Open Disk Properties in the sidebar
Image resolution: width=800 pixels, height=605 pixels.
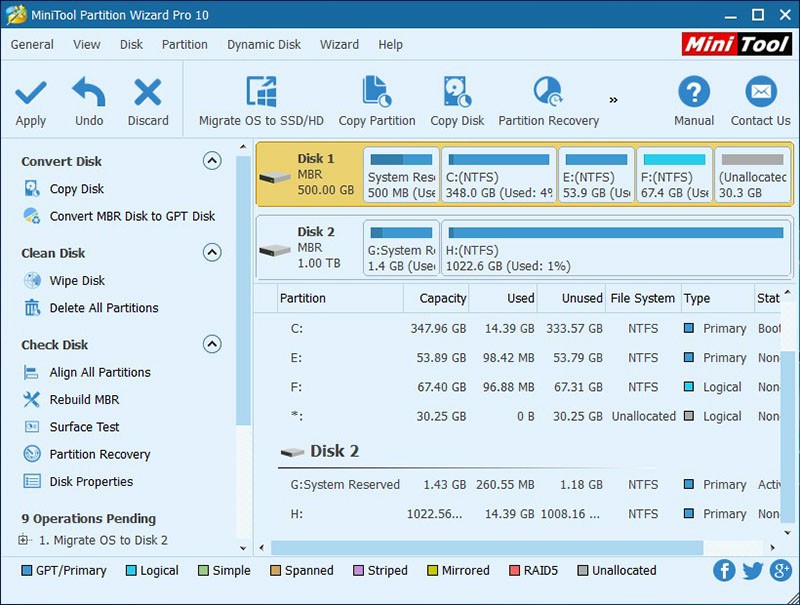click(x=91, y=482)
